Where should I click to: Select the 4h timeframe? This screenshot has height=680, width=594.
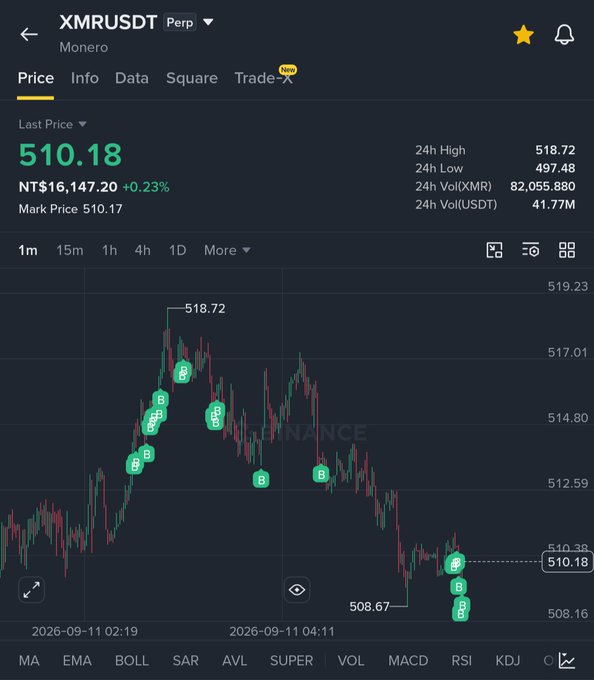click(x=142, y=250)
